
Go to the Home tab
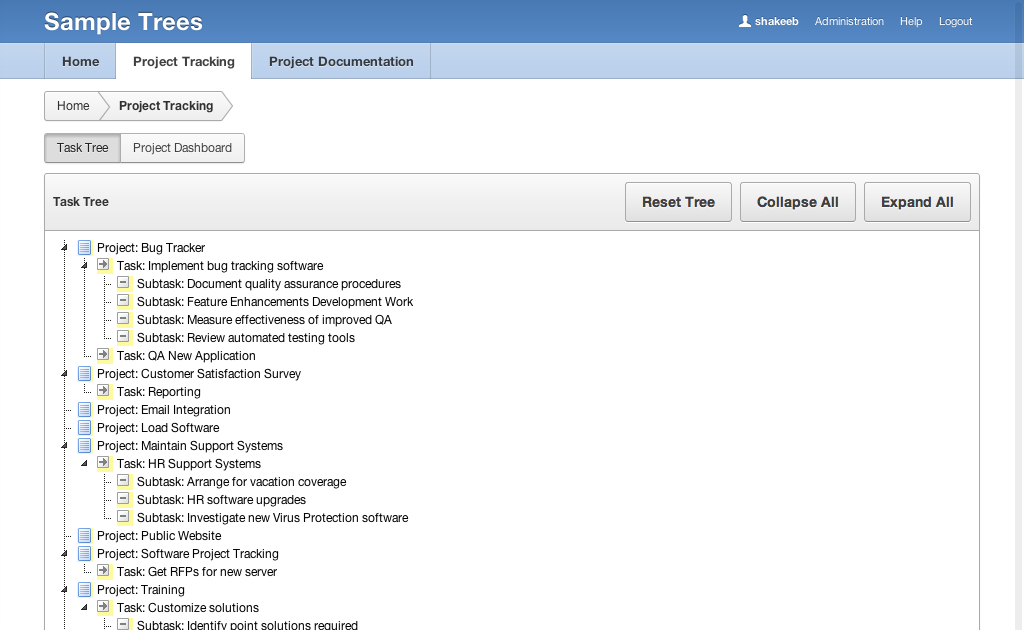click(80, 61)
